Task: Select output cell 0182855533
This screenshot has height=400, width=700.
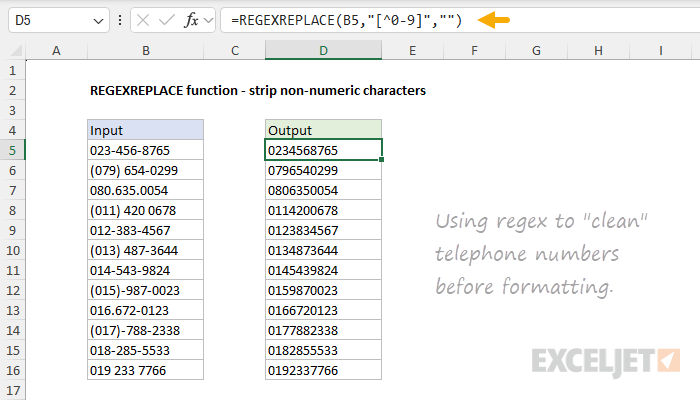Action: coord(324,350)
